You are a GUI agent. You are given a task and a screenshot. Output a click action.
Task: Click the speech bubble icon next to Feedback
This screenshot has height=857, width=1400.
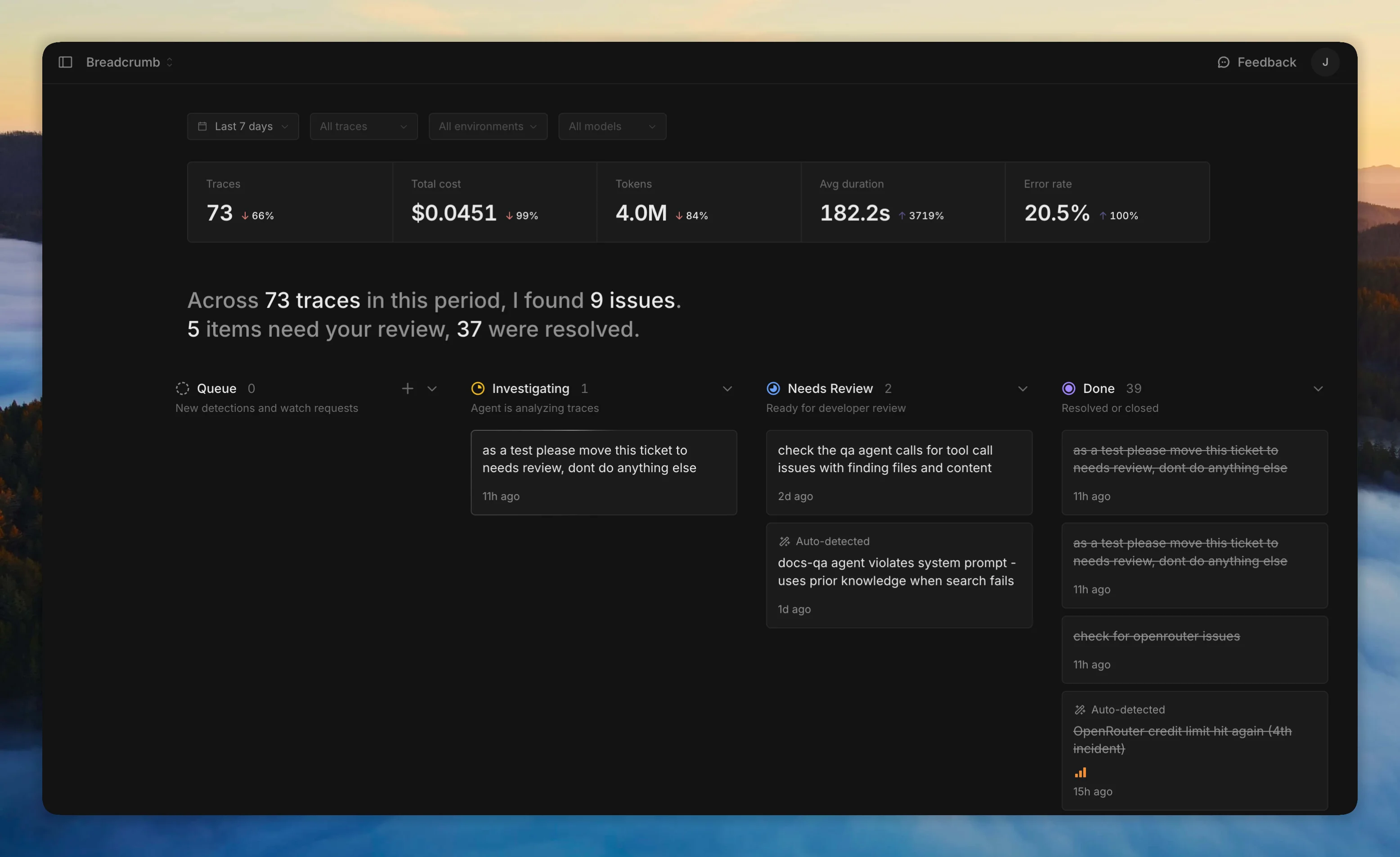click(1223, 62)
